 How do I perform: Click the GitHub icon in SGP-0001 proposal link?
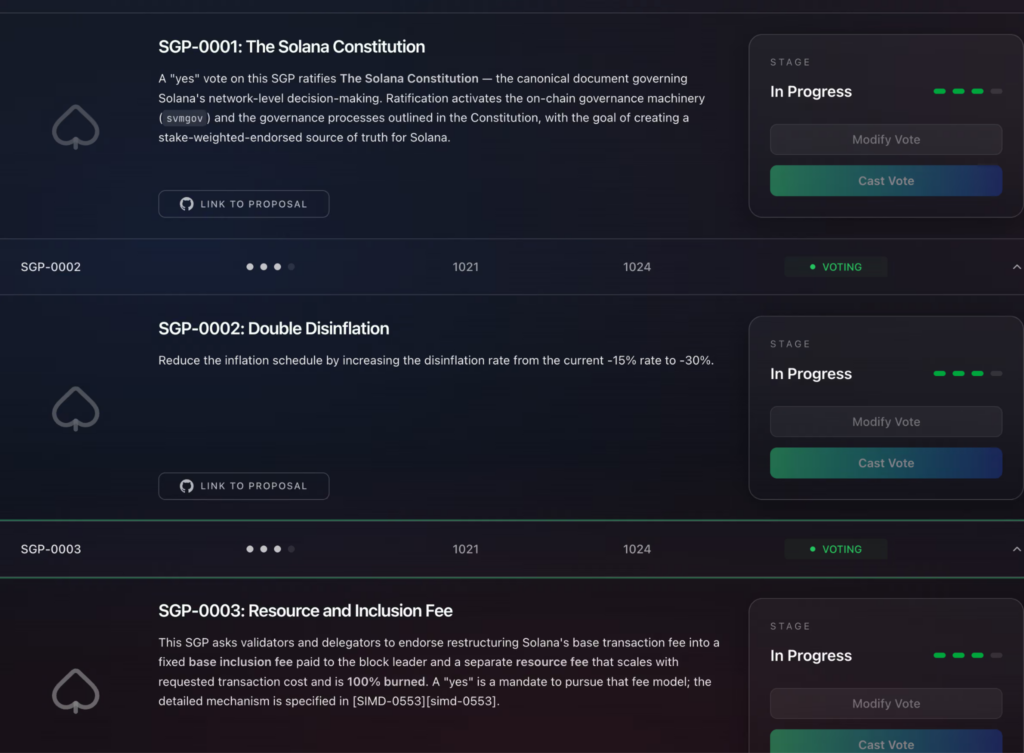[187, 204]
